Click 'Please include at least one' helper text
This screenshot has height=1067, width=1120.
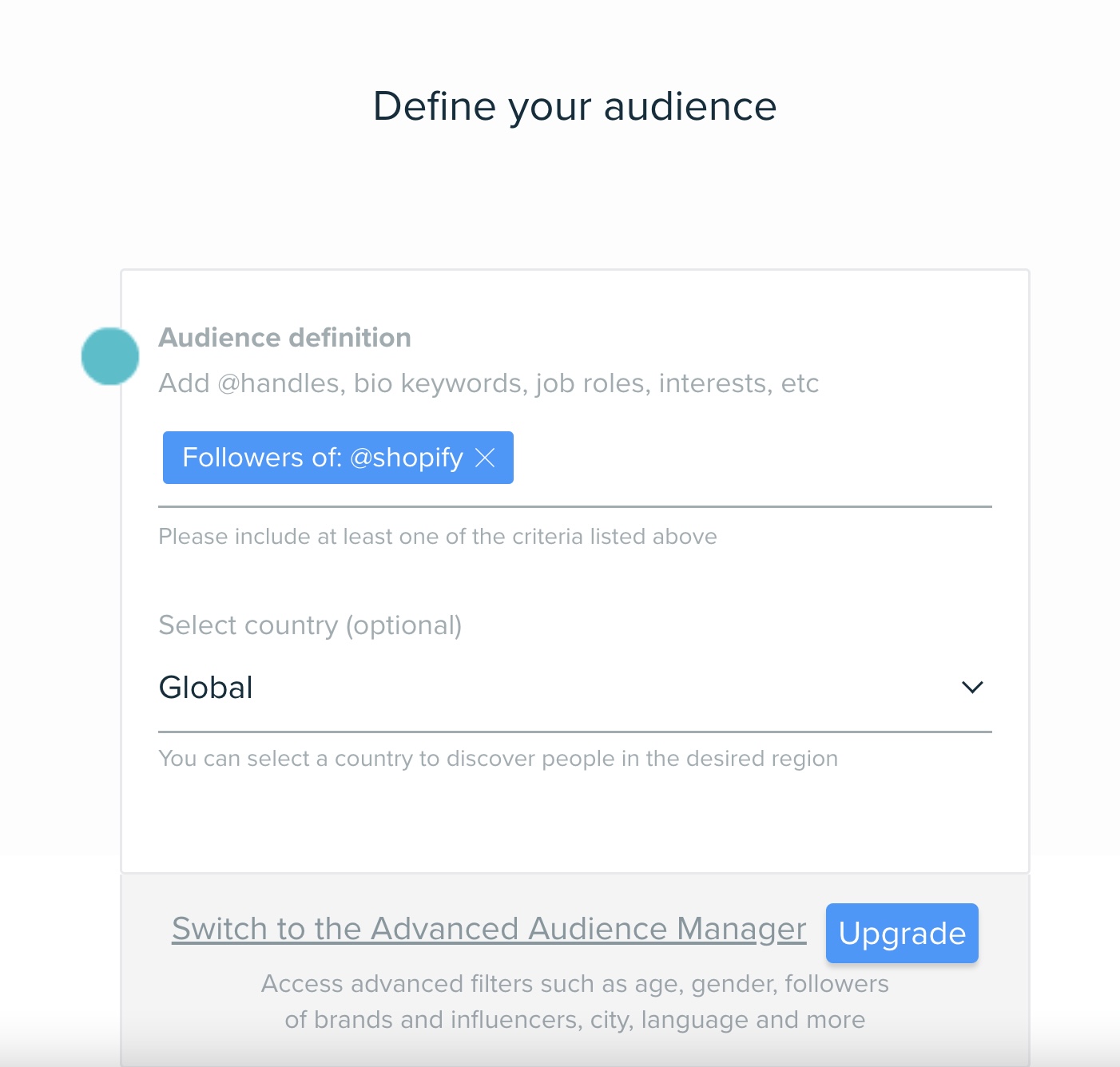coord(438,537)
